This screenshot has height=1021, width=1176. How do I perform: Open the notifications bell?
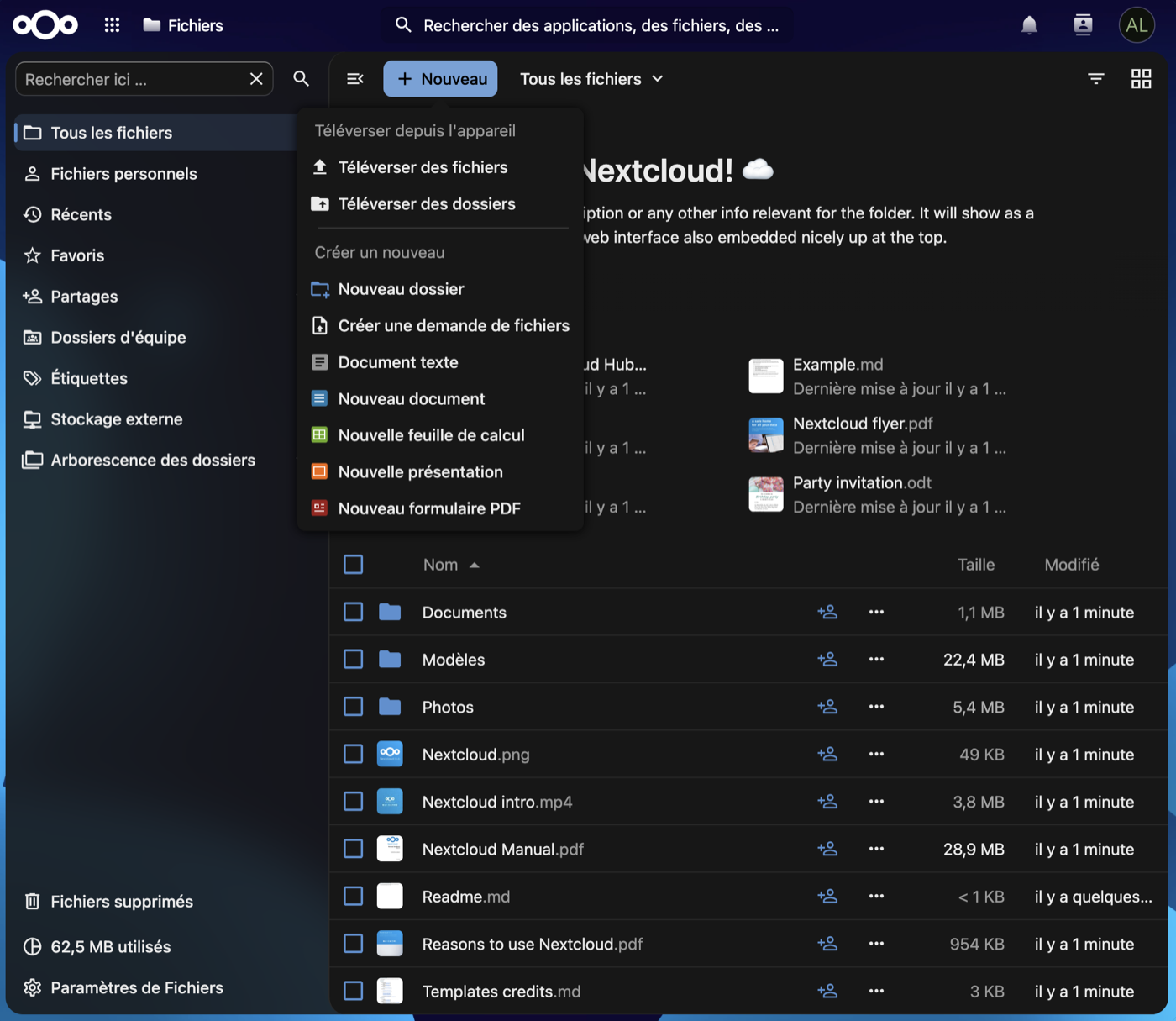1029,25
